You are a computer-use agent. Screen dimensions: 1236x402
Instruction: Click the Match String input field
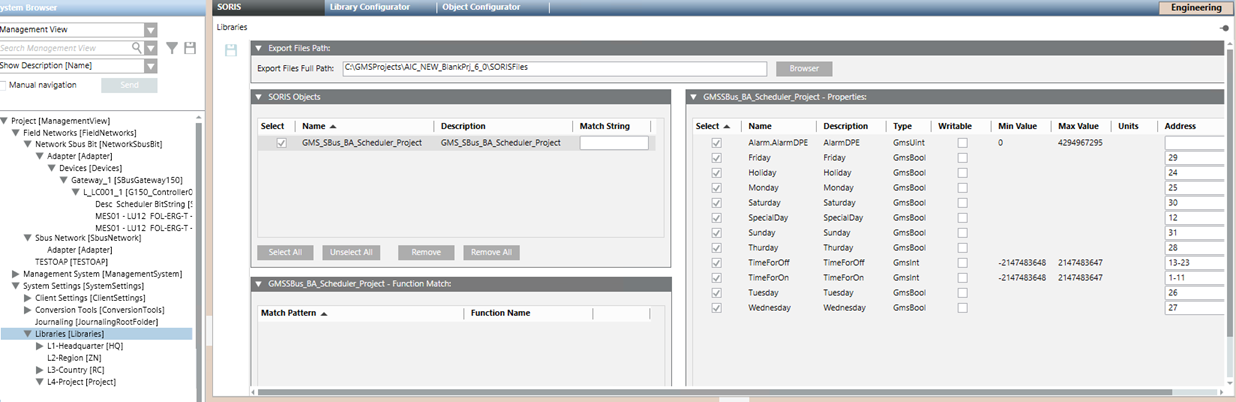613,143
